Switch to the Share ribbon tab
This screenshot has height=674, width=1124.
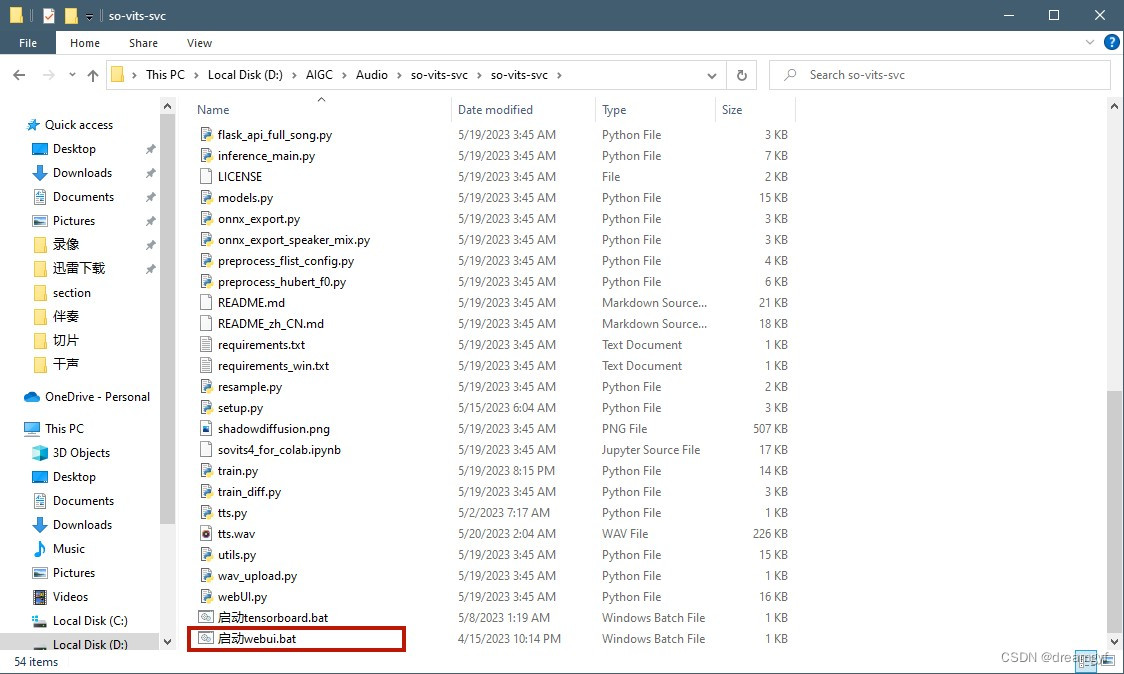143,43
